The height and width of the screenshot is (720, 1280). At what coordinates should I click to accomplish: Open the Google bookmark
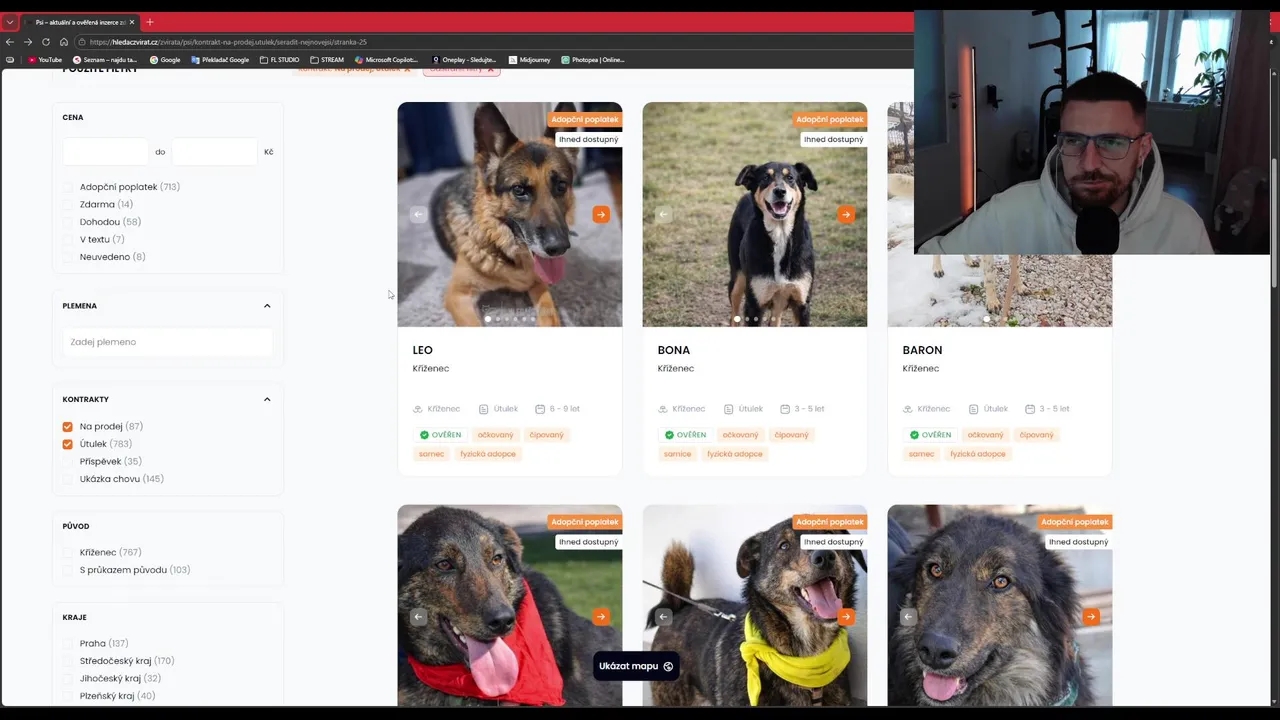(165, 60)
